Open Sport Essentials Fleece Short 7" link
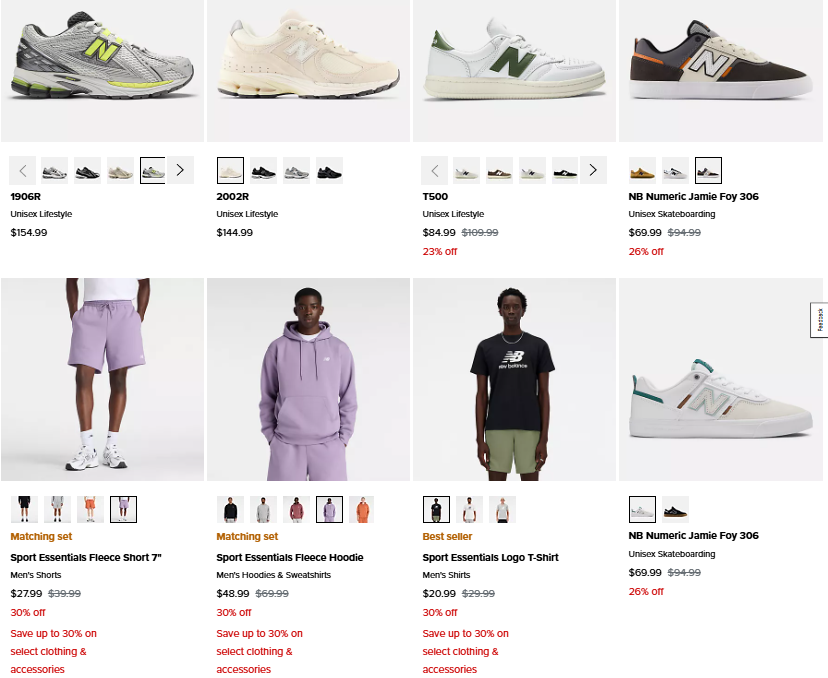The width and height of the screenshot is (828, 678). [86, 558]
